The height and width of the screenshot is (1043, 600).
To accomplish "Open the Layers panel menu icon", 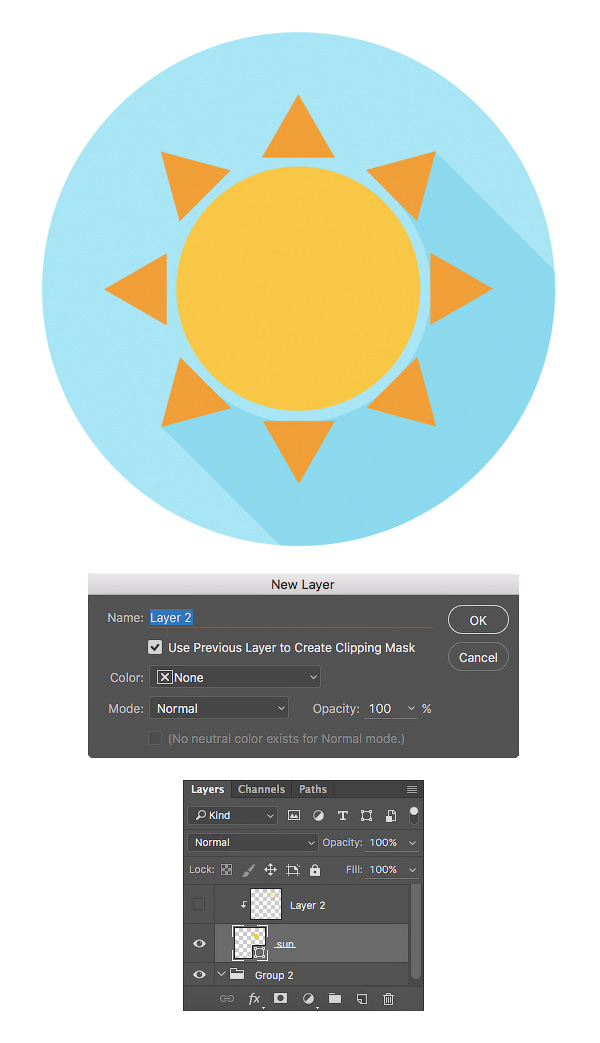I will (x=412, y=789).
